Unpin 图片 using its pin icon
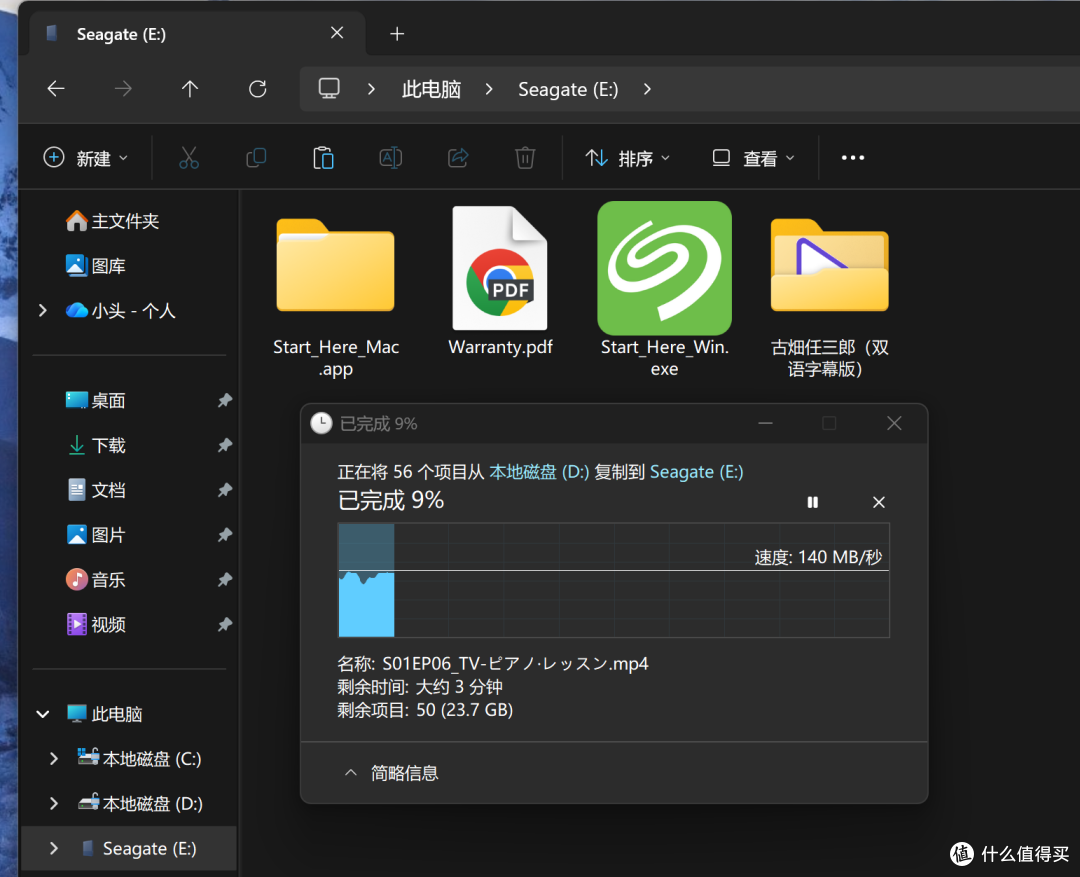Viewport: 1080px width, 877px height. coord(225,535)
